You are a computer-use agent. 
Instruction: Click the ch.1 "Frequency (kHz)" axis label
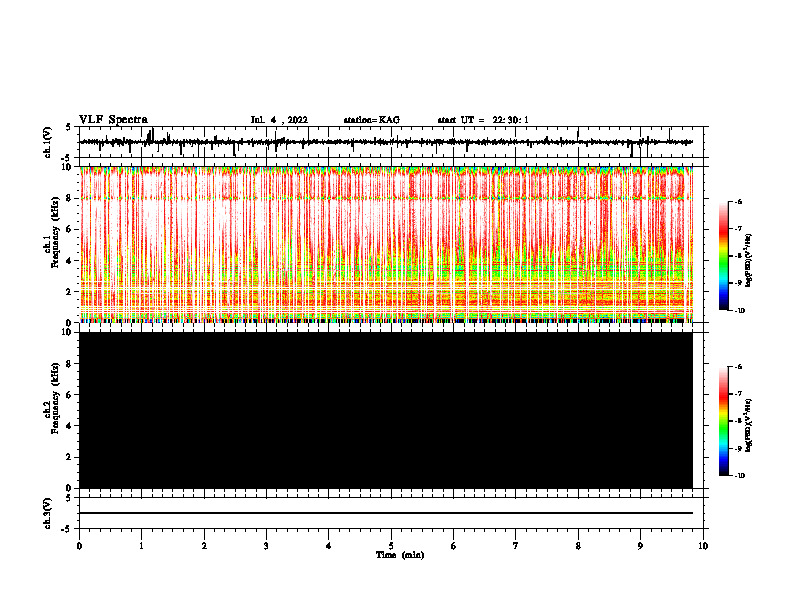[x=56, y=233]
